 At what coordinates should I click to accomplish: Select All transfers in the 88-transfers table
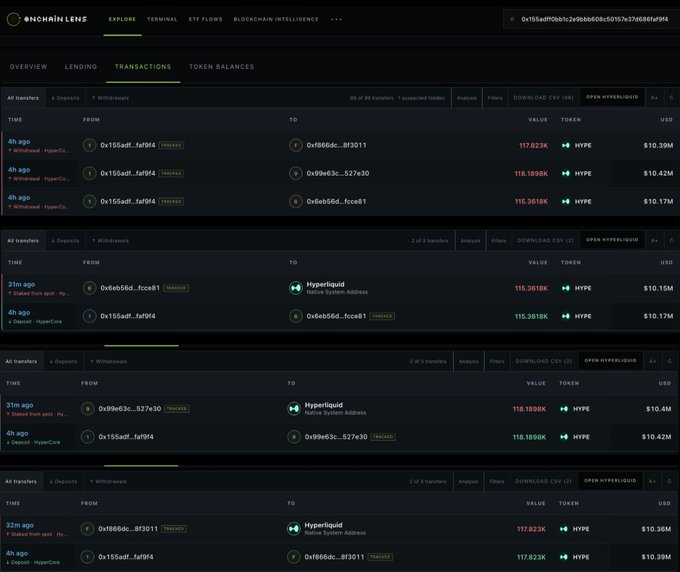(23, 98)
